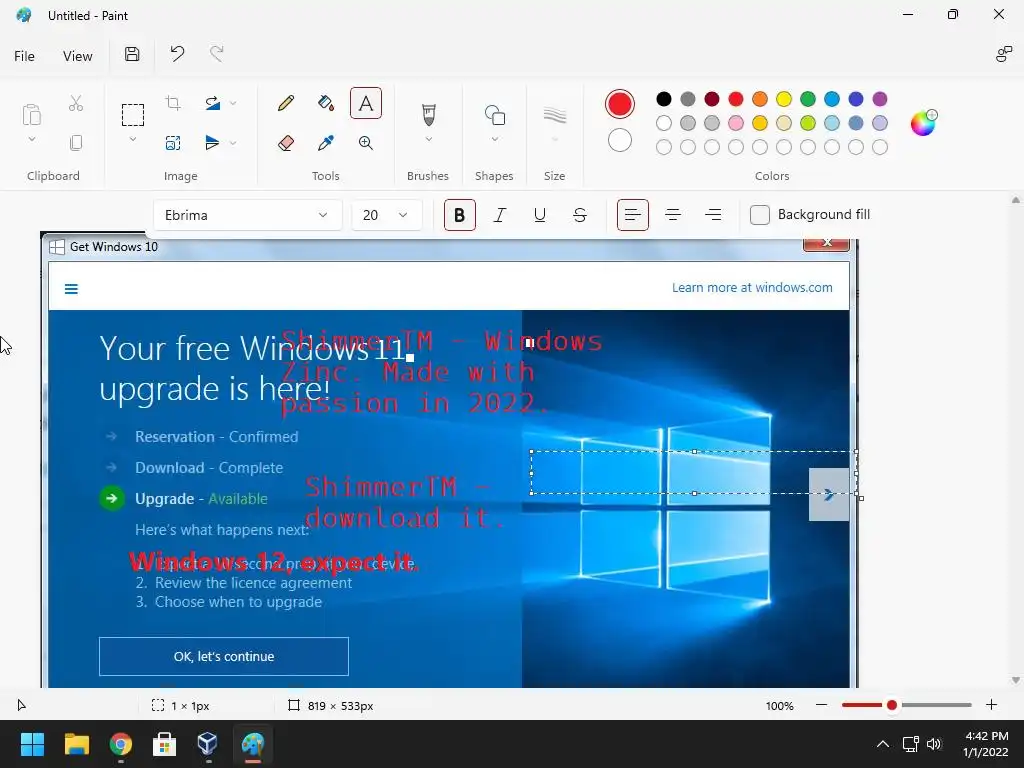Click the Copy icon in Clipboard
Viewport: 1024px width, 768px height.
click(76, 142)
